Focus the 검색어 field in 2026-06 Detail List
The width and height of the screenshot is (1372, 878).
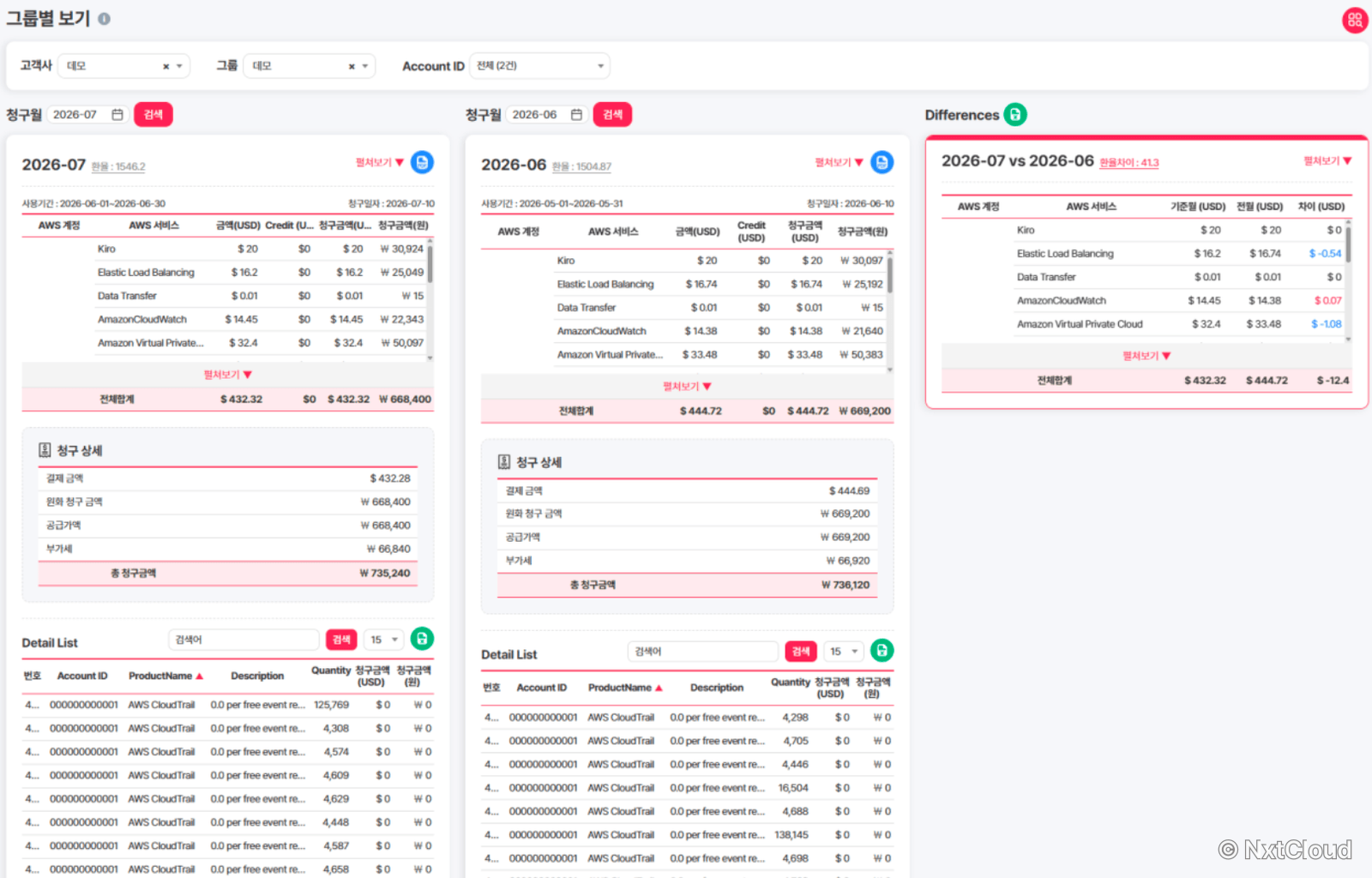[703, 652]
